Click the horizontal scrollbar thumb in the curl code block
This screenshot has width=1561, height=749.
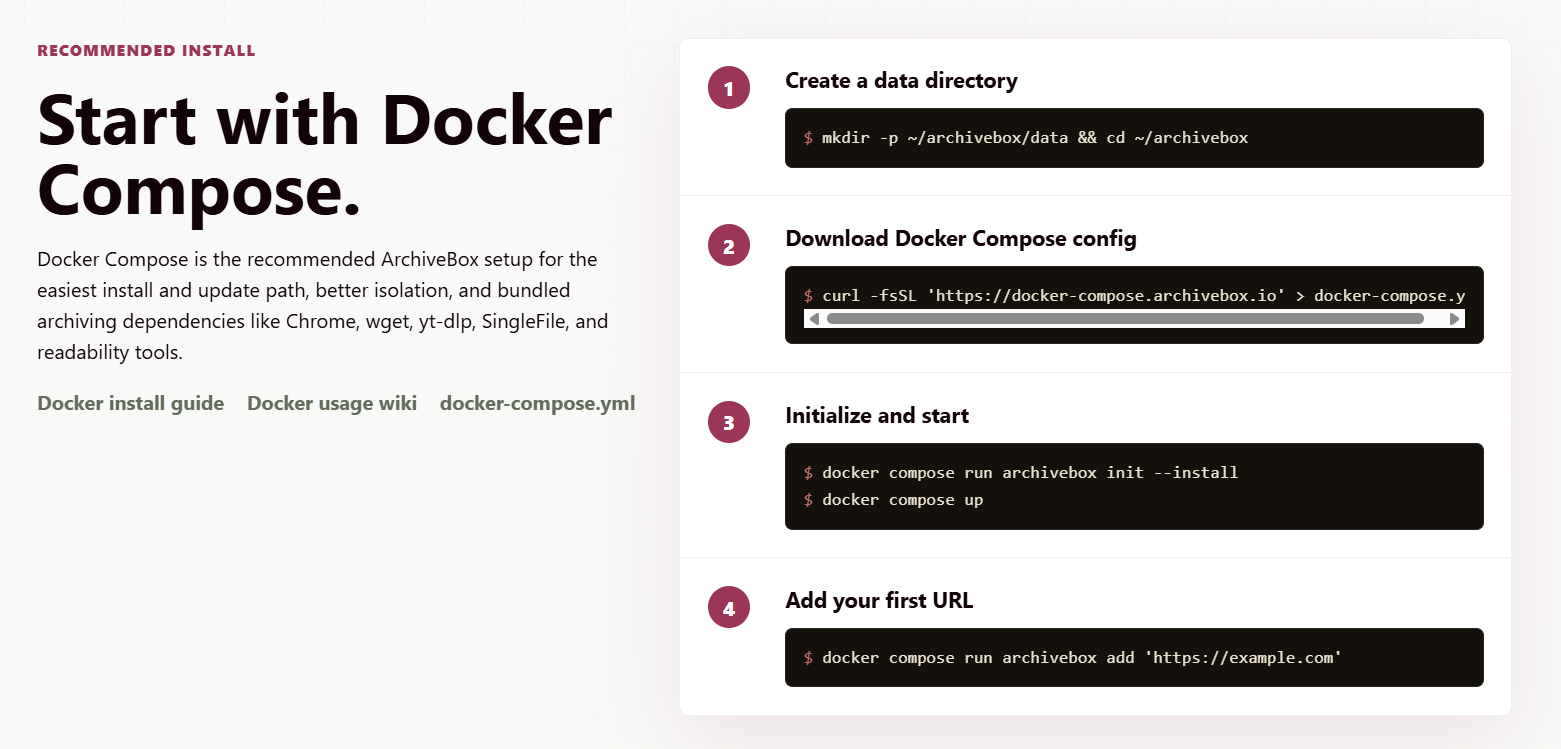[1125, 319]
